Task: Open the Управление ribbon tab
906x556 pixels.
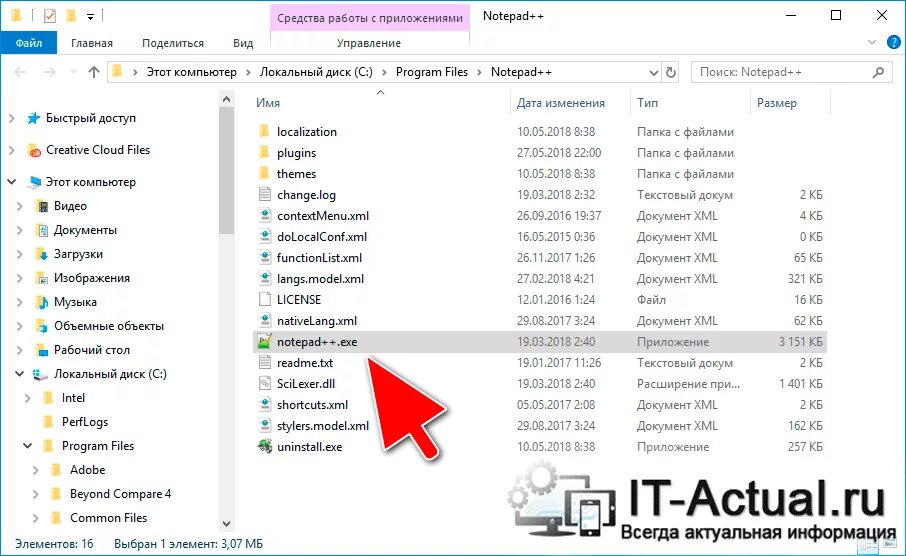Action: click(x=369, y=43)
